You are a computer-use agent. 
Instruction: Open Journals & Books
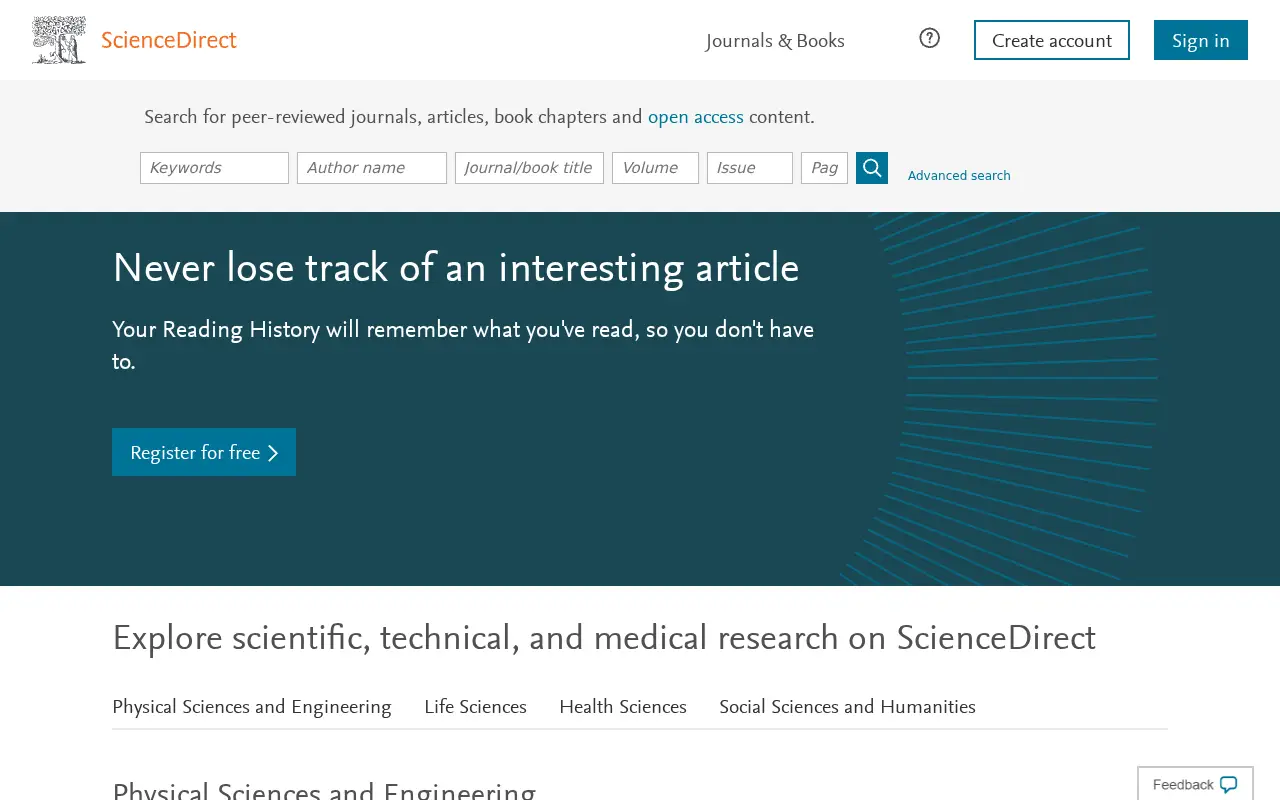coord(775,41)
